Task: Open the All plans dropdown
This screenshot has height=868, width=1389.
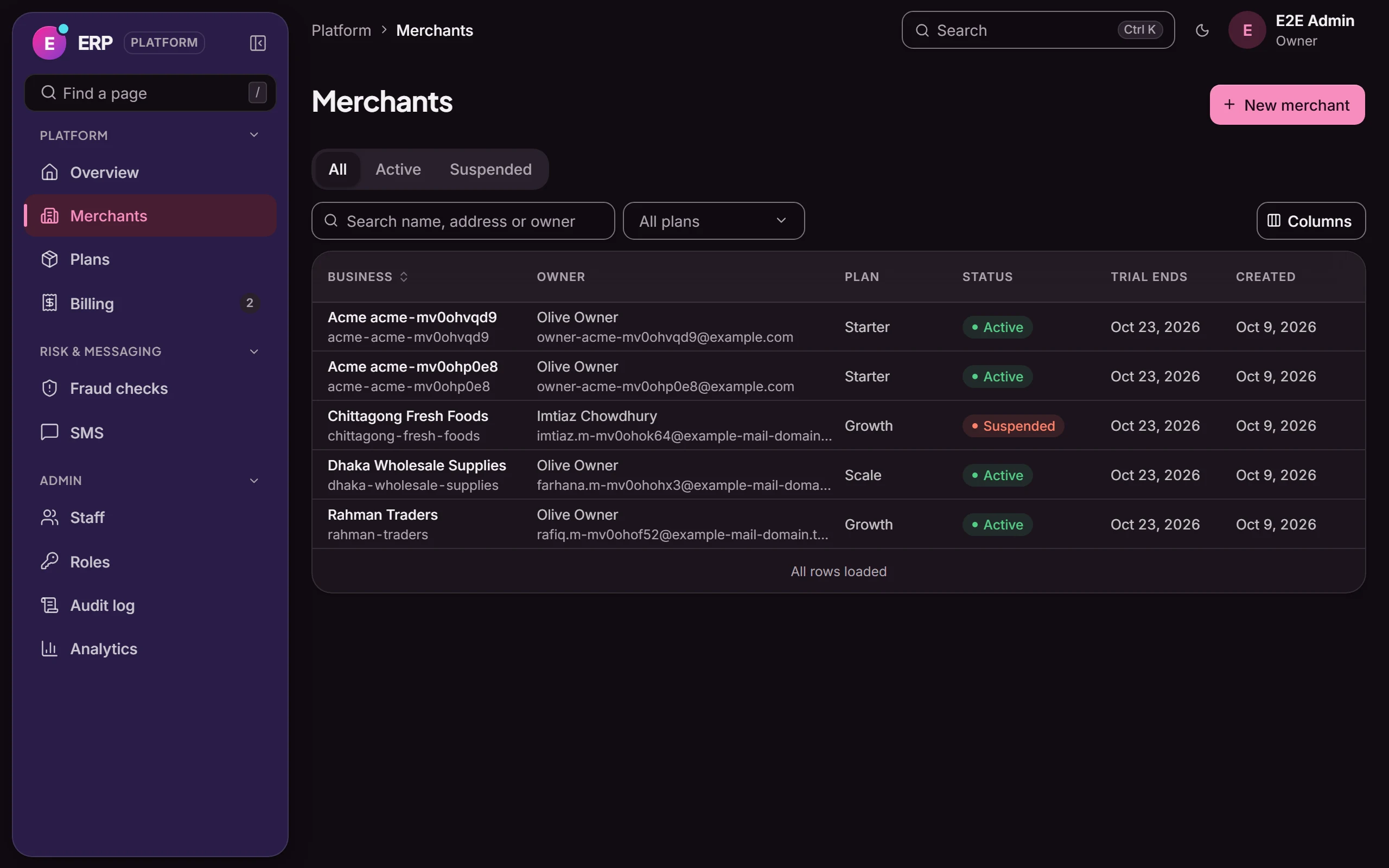Action: pyautogui.click(x=713, y=221)
